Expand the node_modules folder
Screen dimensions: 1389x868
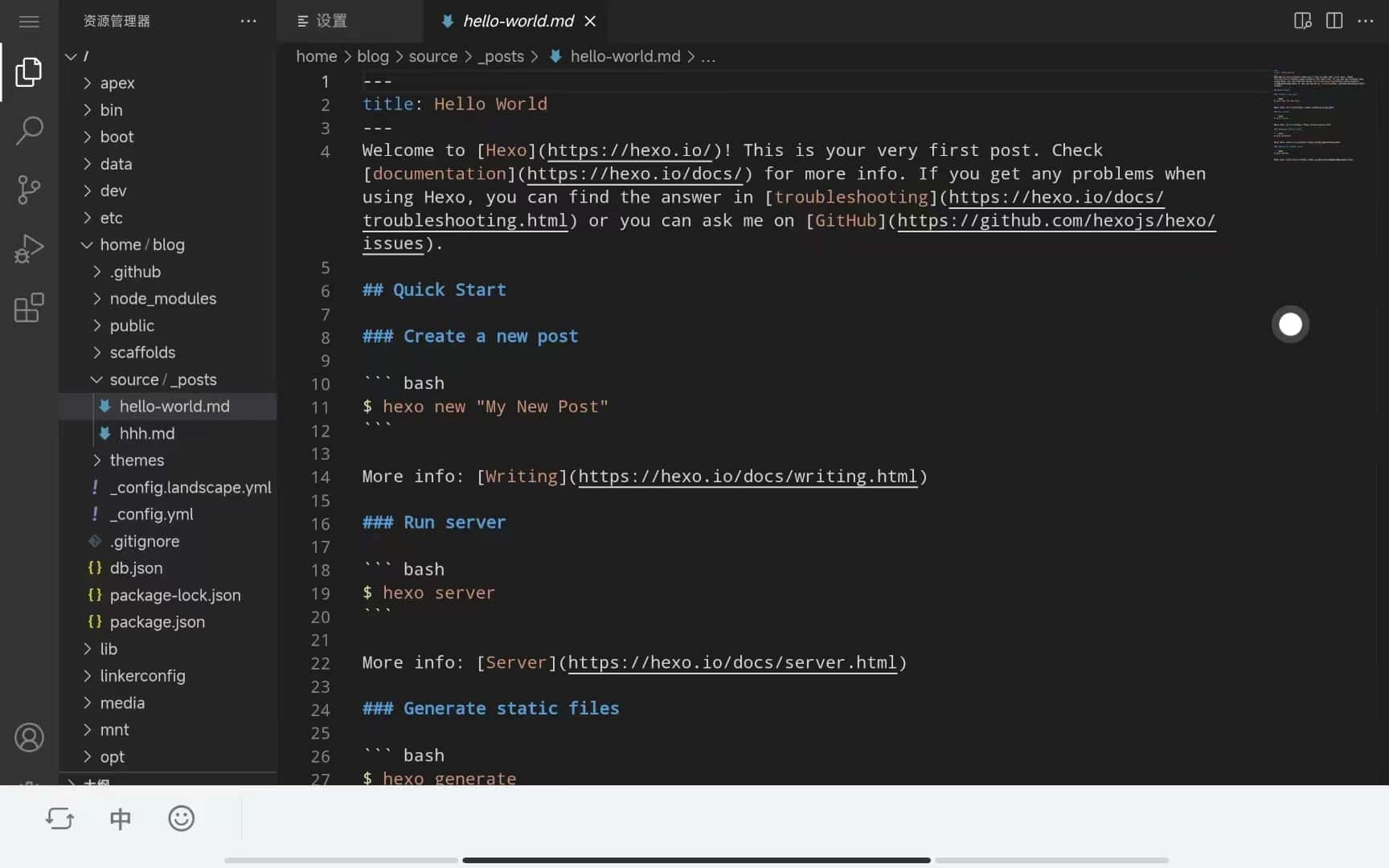coord(162,299)
